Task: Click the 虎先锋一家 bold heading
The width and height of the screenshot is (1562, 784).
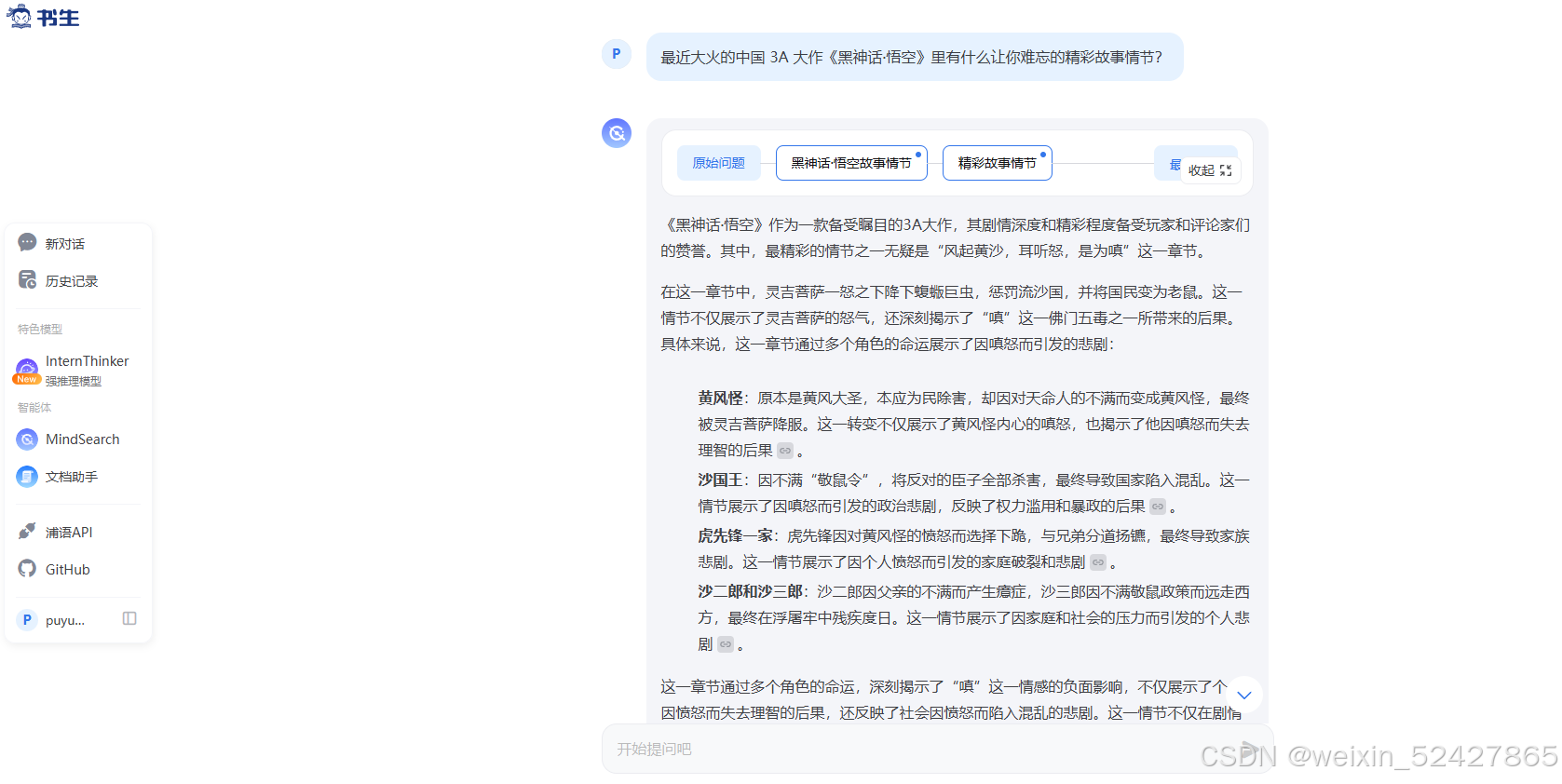Action: coord(735,536)
